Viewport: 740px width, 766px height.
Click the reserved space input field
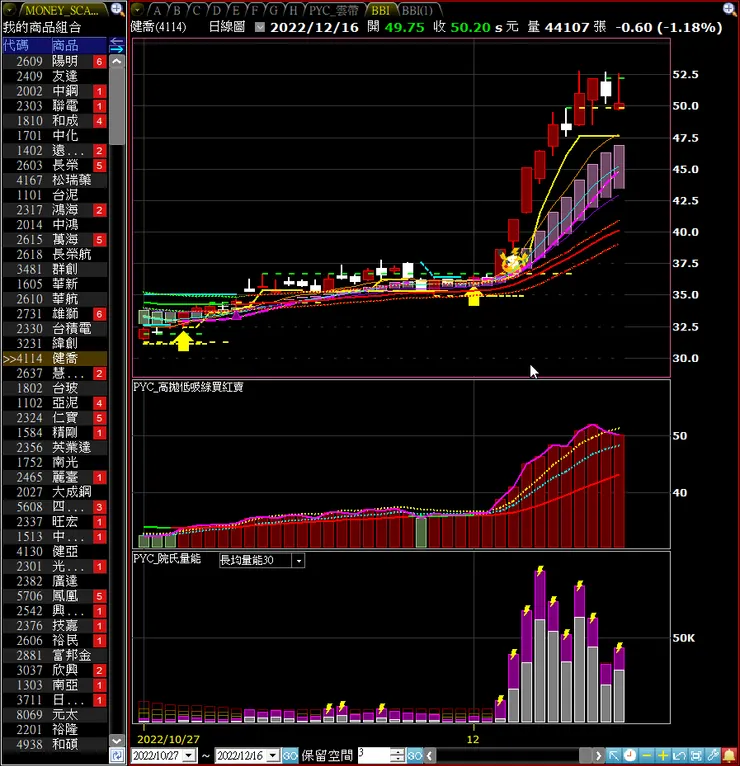click(375, 756)
